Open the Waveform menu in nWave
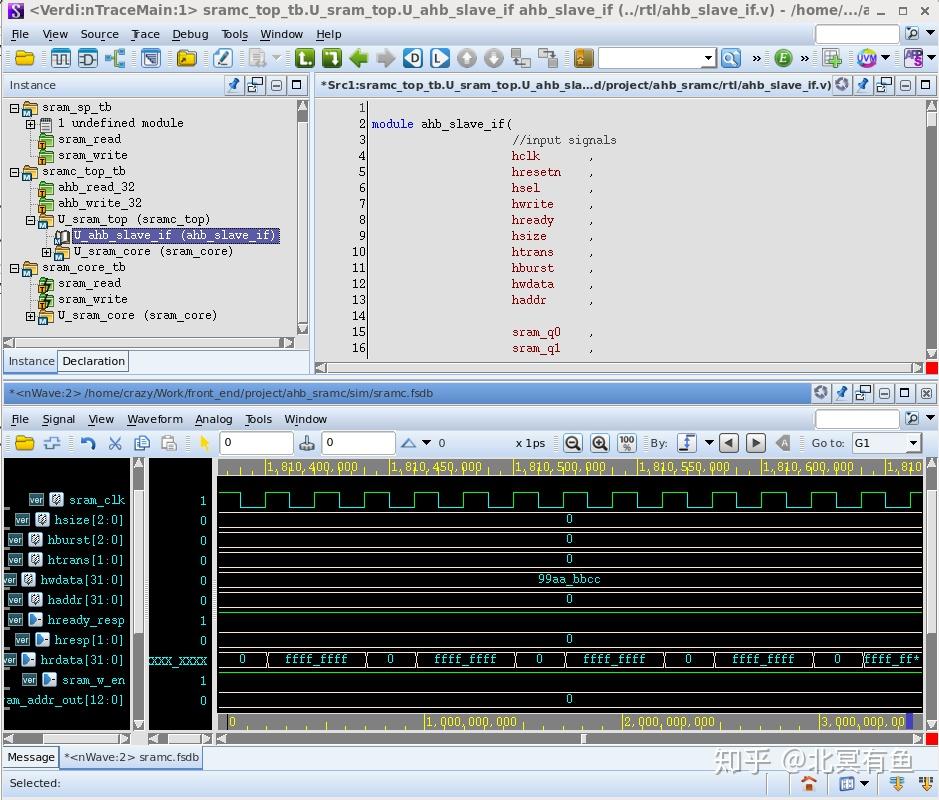The height and width of the screenshot is (800, 939). [x=155, y=419]
